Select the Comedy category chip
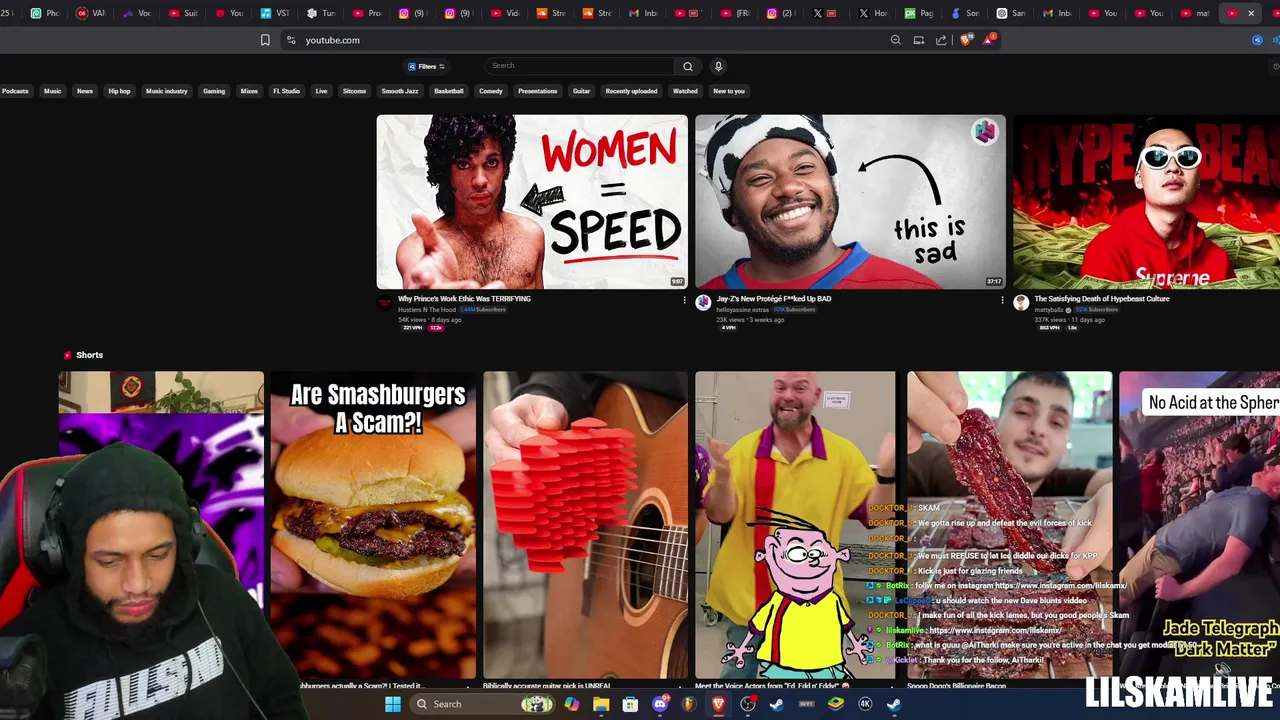Viewport: 1280px width, 720px height. pos(491,91)
